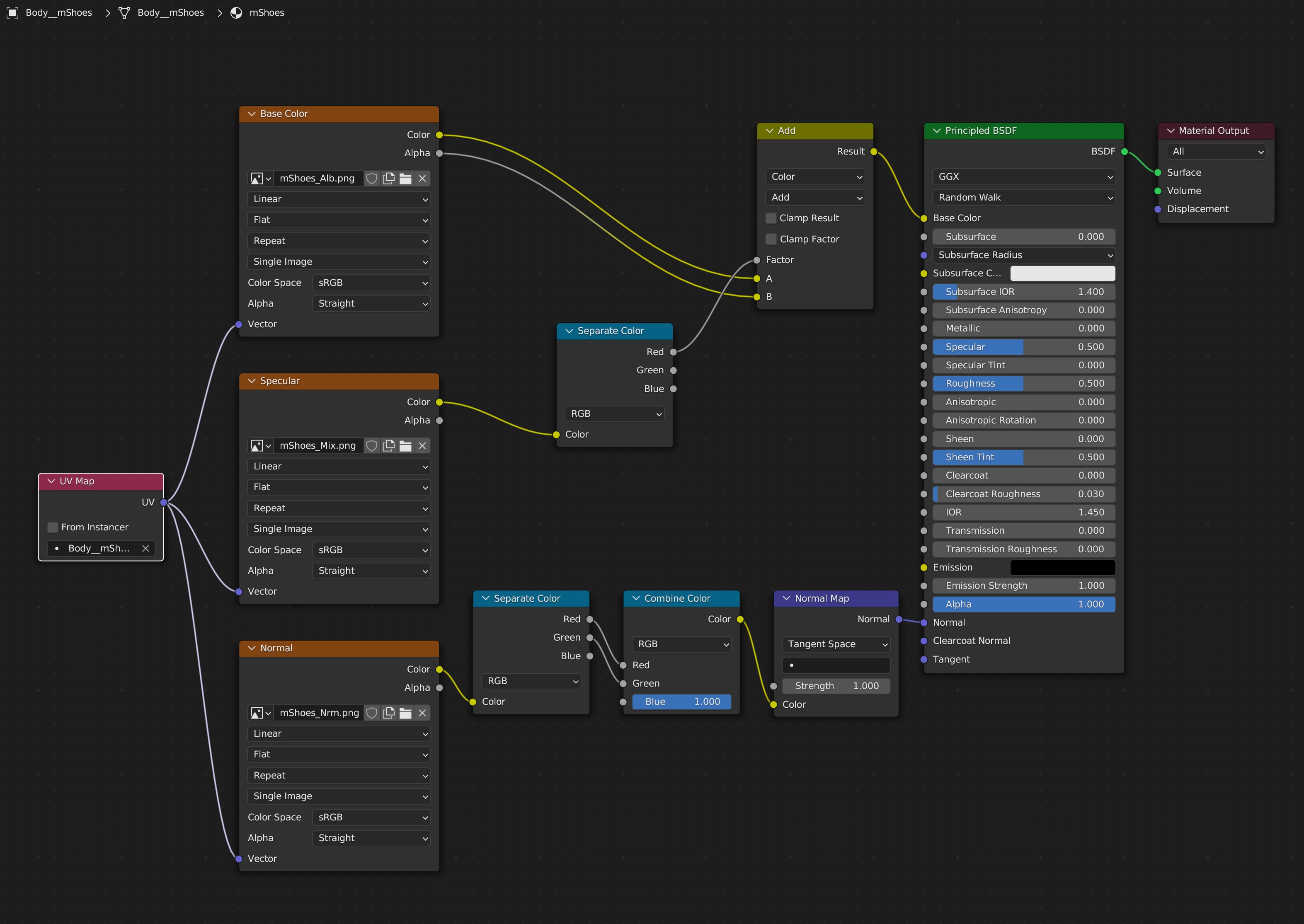This screenshot has height=924, width=1304.
Task: Collapse the Material Output node
Action: point(1171,131)
